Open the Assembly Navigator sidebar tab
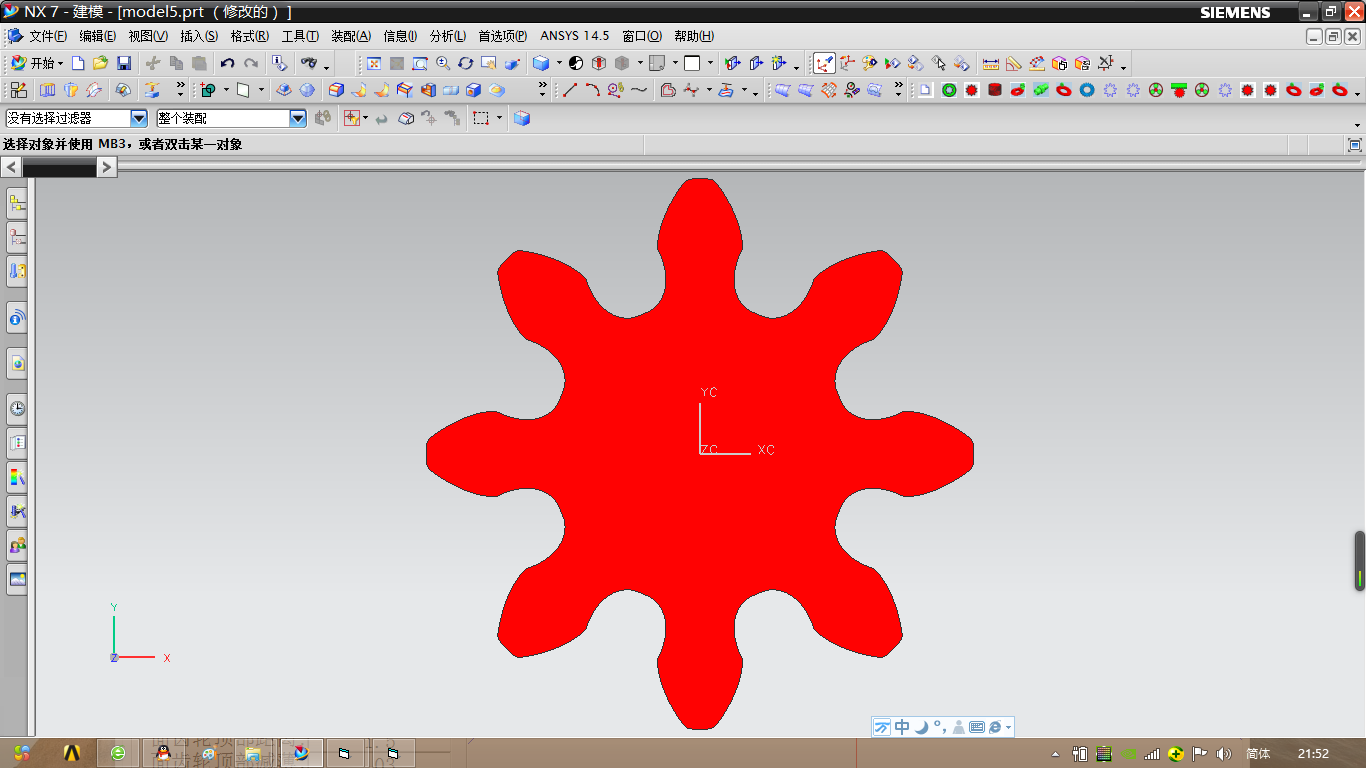Image resolution: width=1366 pixels, height=768 pixels. (17, 204)
